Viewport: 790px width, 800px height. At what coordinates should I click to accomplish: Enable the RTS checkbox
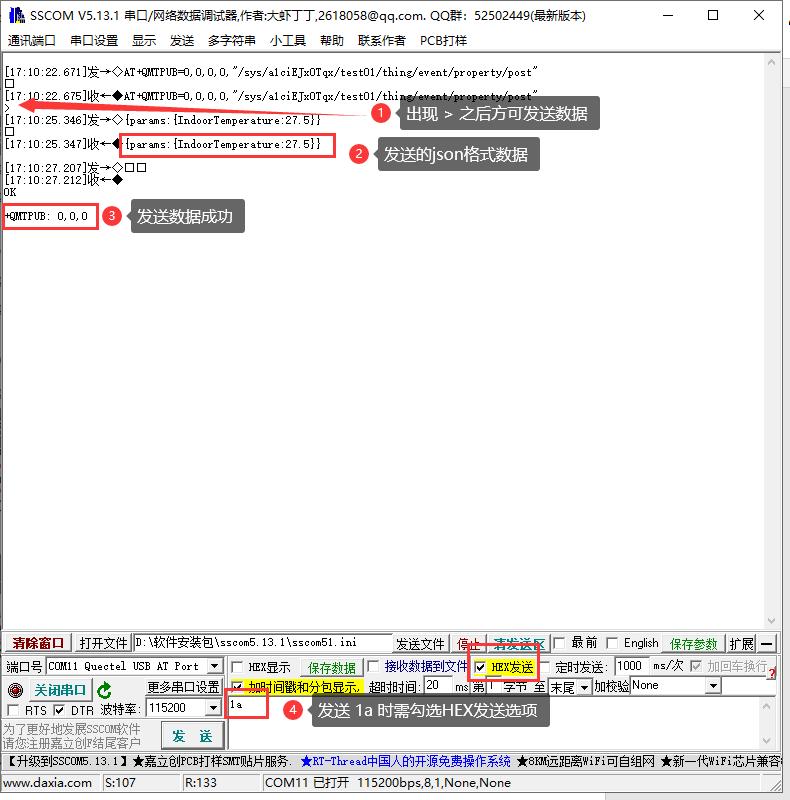pos(14,710)
